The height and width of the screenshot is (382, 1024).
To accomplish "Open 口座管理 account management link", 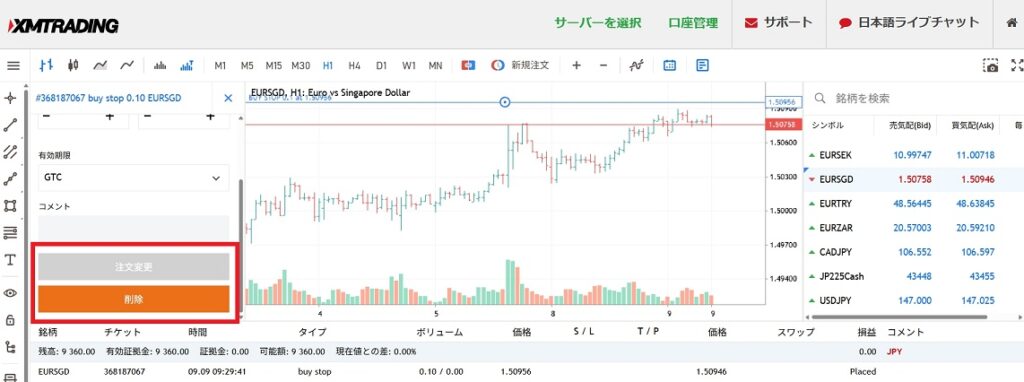I will (693, 23).
